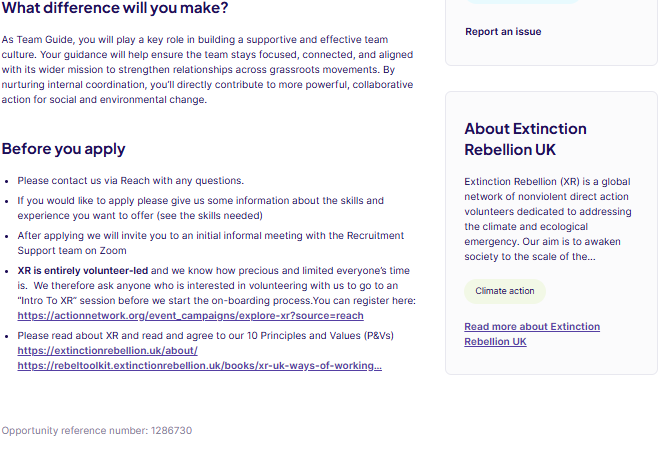Open the rebeltoolkit ways-of-working link
665x451 pixels.
pos(199,365)
